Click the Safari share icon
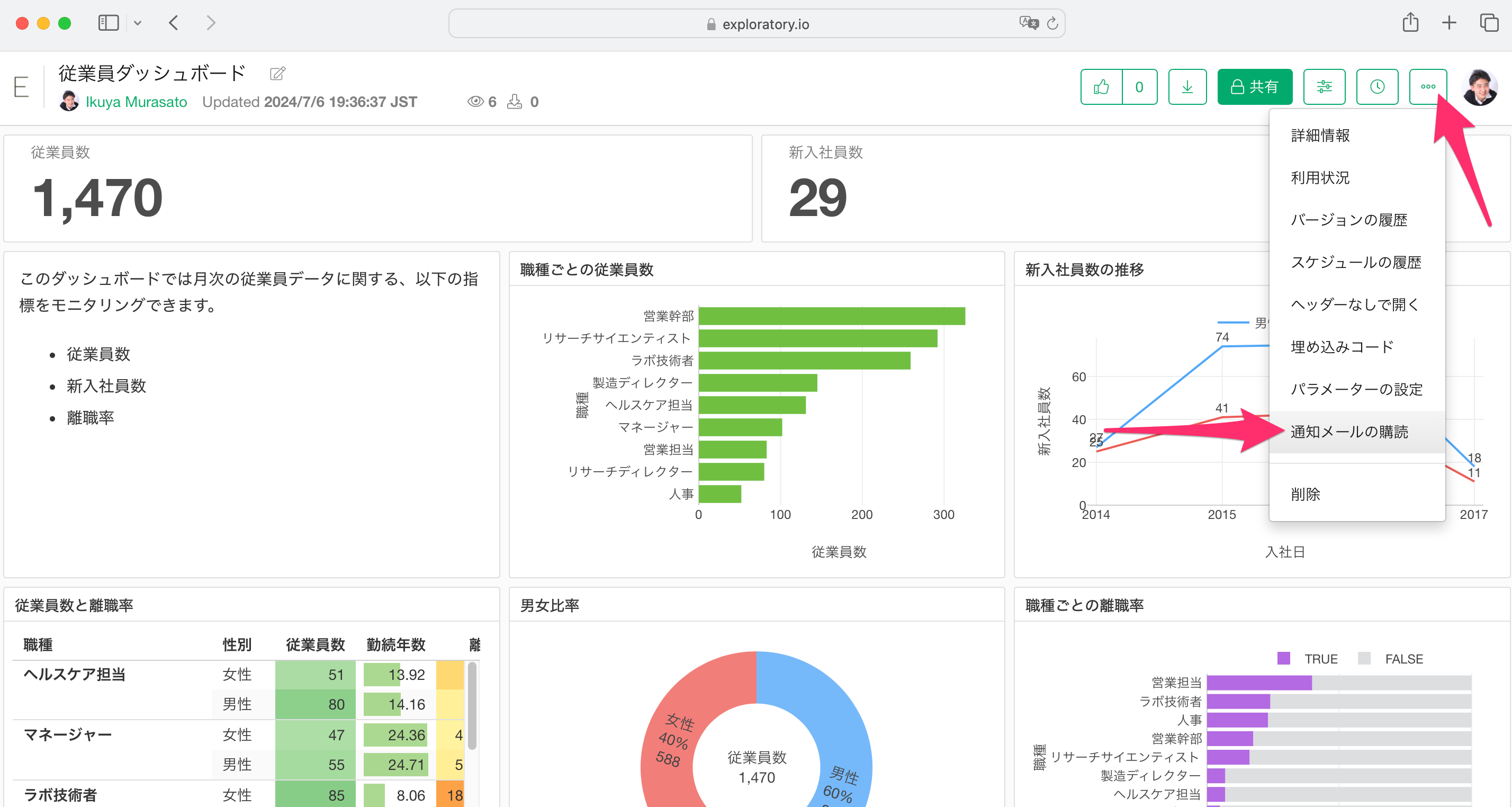The height and width of the screenshot is (807, 1512). (1410, 23)
